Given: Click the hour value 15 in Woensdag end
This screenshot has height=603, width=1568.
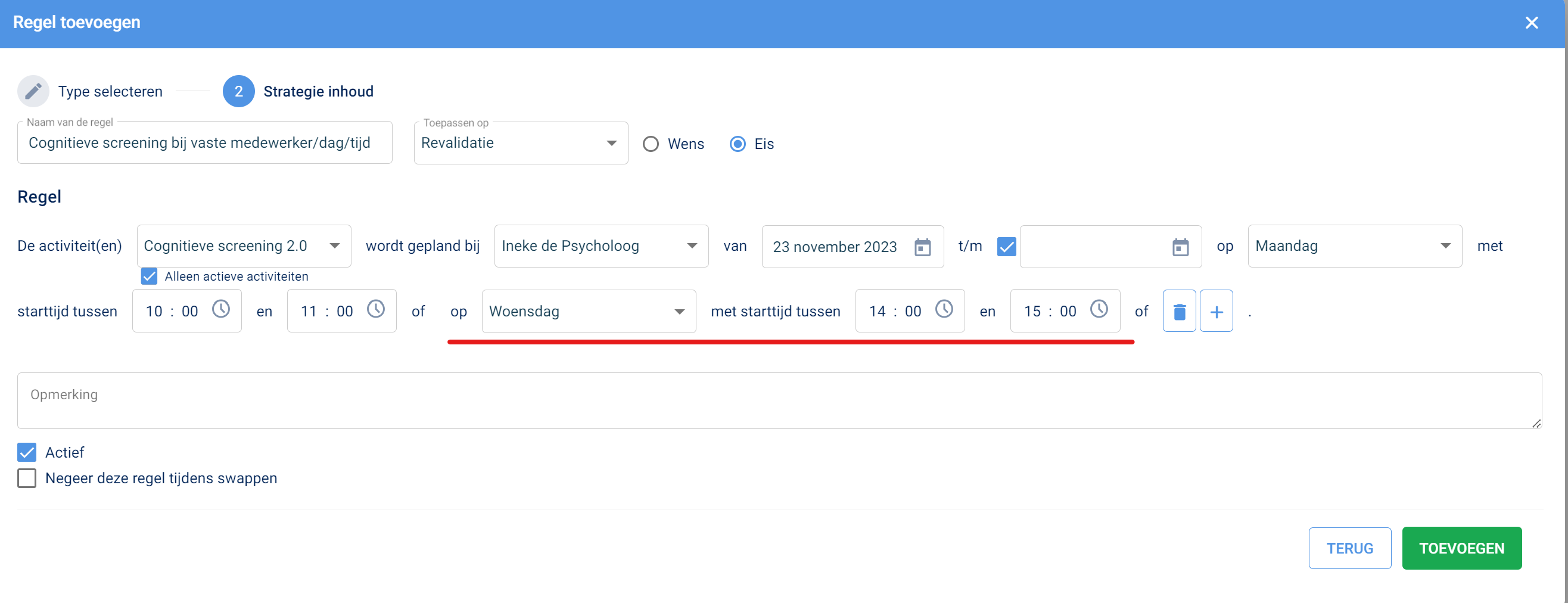Looking at the screenshot, I should click(1032, 311).
